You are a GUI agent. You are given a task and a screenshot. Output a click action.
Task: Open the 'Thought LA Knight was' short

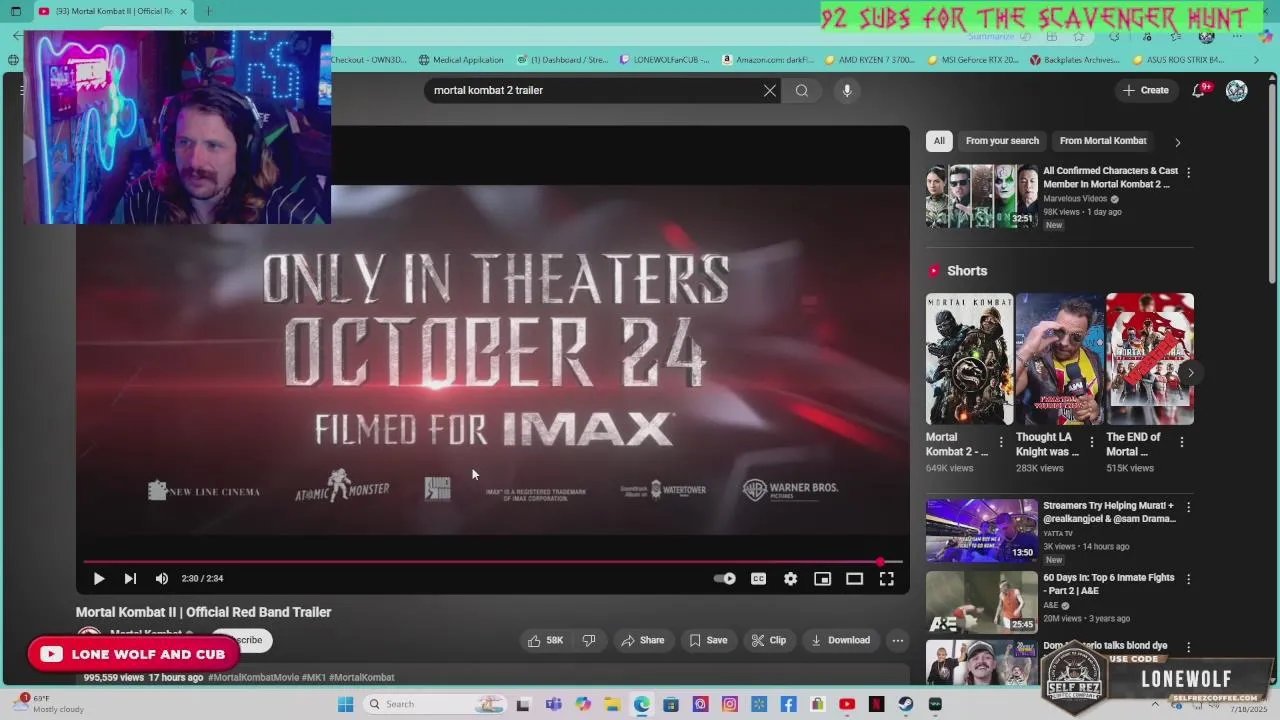coord(1060,359)
